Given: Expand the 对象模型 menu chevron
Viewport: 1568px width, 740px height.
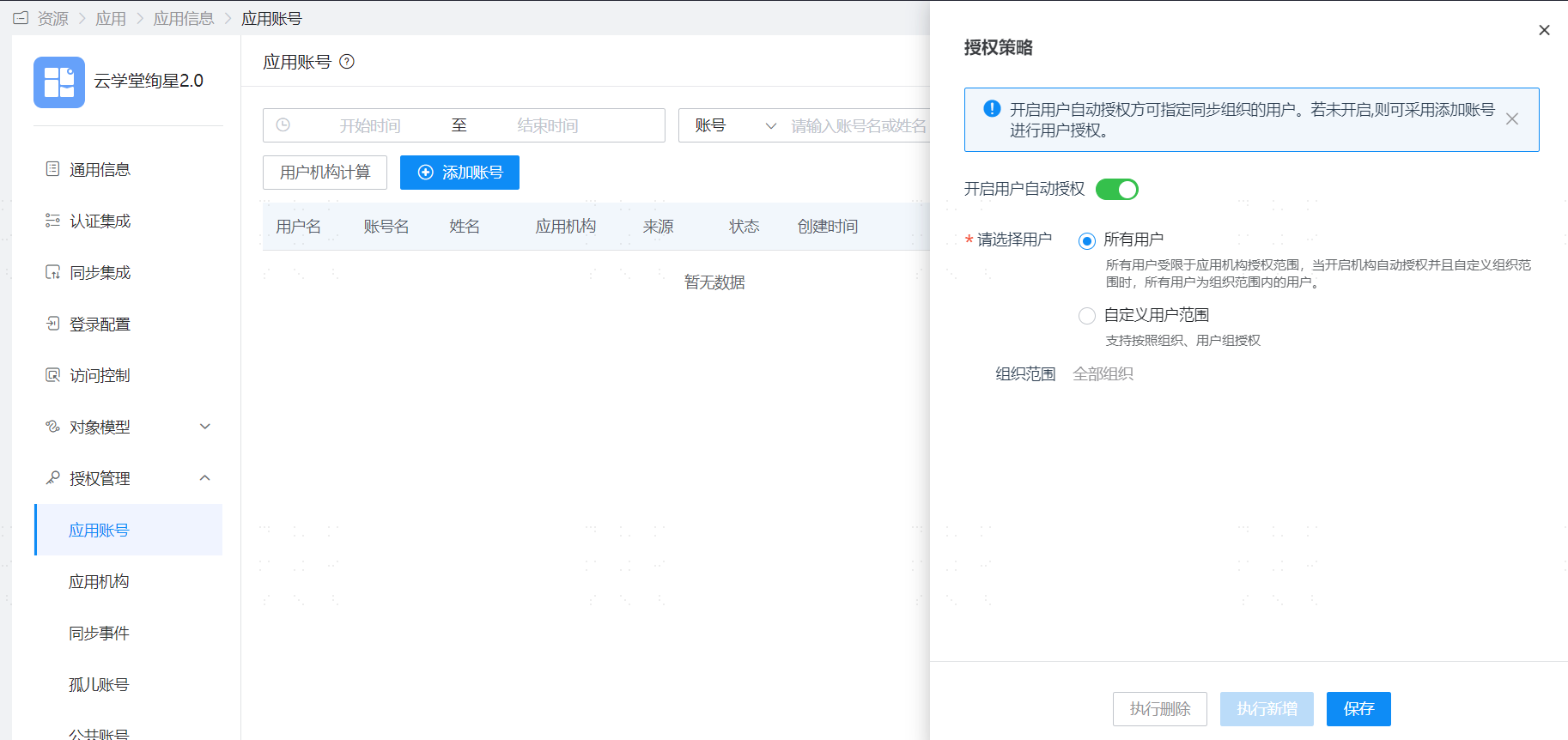Looking at the screenshot, I should pyautogui.click(x=205, y=427).
